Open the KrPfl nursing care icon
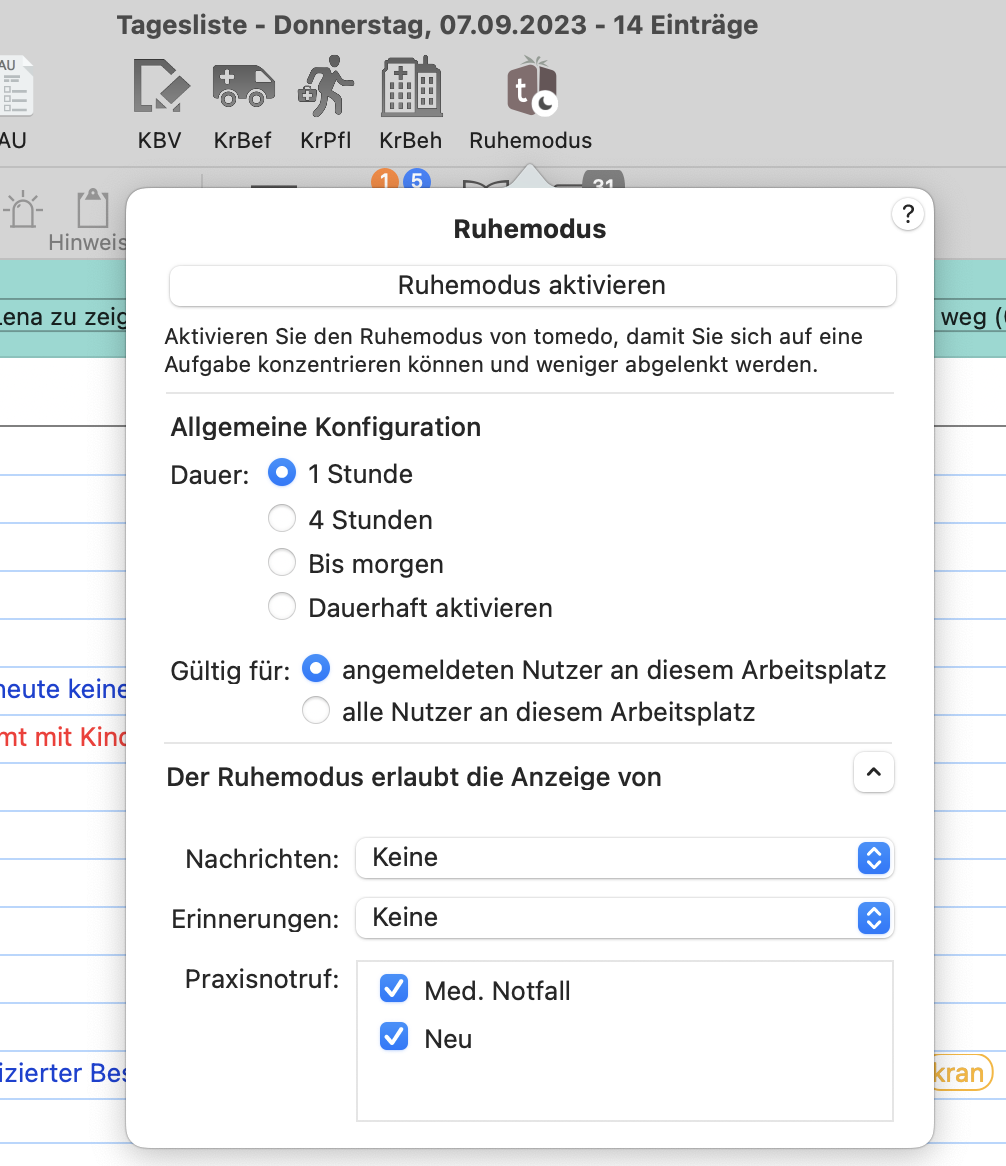This screenshot has width=1006, height=1166. [x=326, y=86]
